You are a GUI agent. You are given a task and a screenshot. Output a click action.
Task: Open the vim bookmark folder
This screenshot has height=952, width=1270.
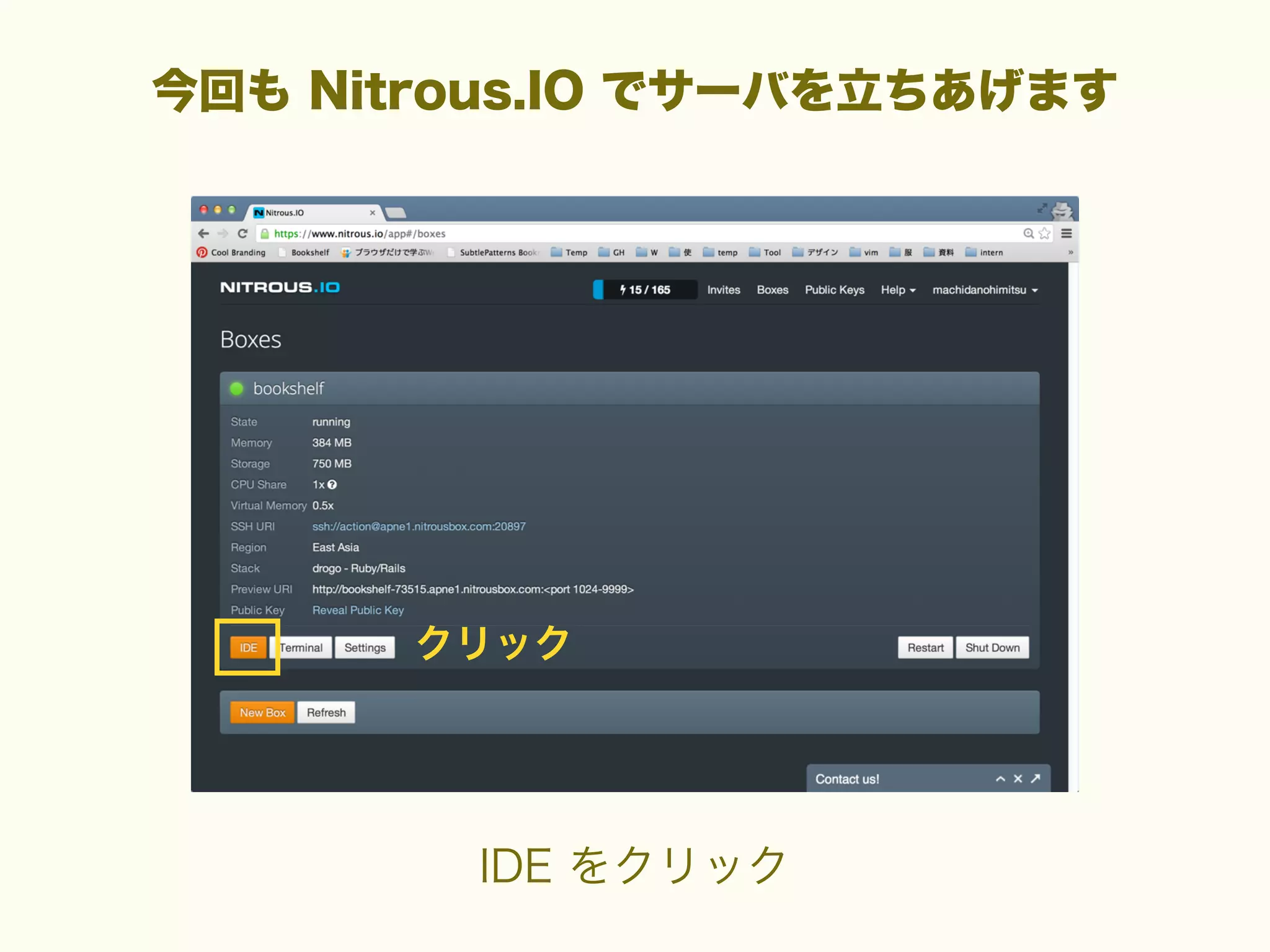tap(864, 252)
